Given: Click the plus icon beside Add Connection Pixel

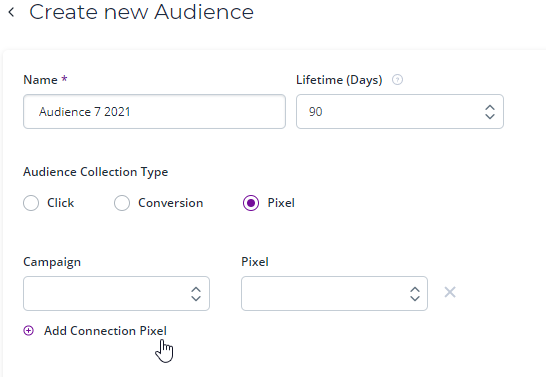Looking at the screenshot, I should pos(29,331).
